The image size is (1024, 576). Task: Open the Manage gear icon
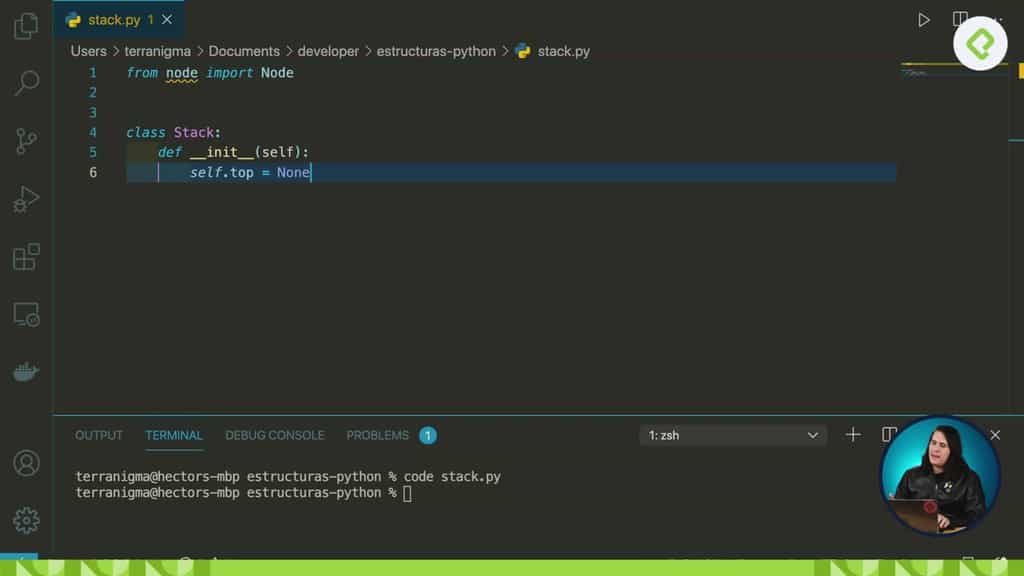click(x=26, y=520)
